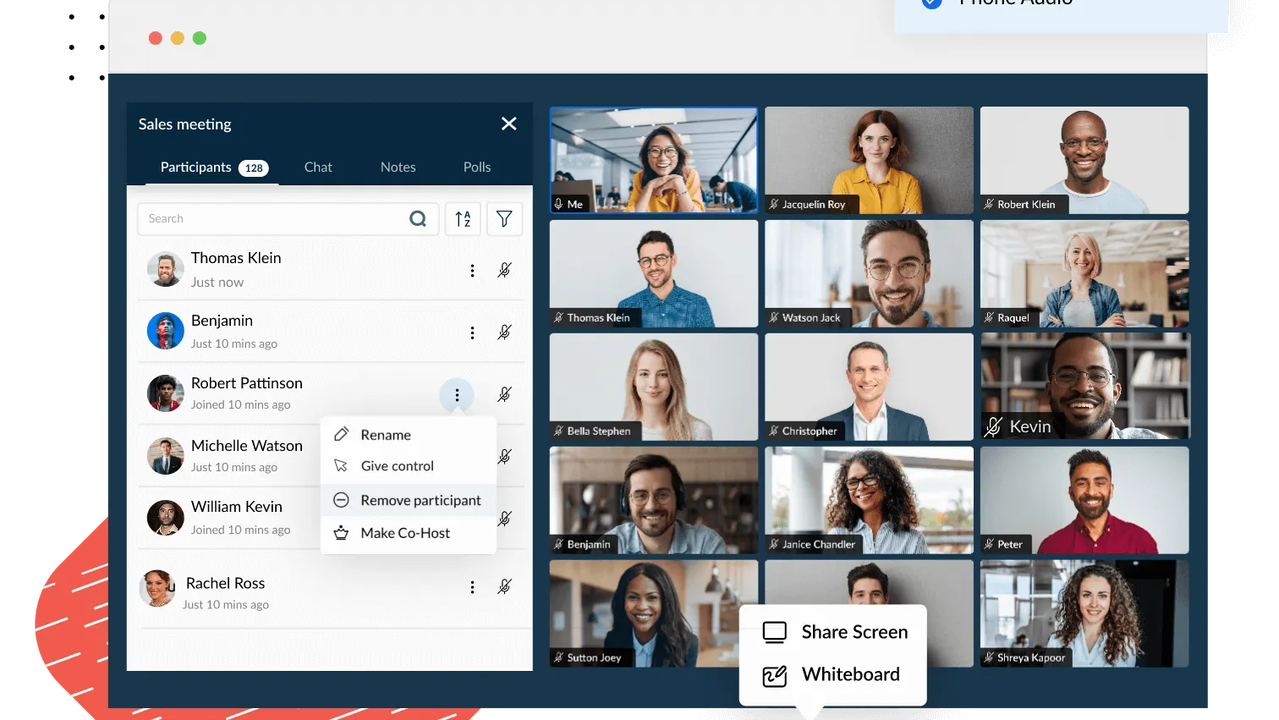Select Kevin's enlarged video tile
Image resolution: width=1279 pixels, height=720 pixels.
(1085, 387)
